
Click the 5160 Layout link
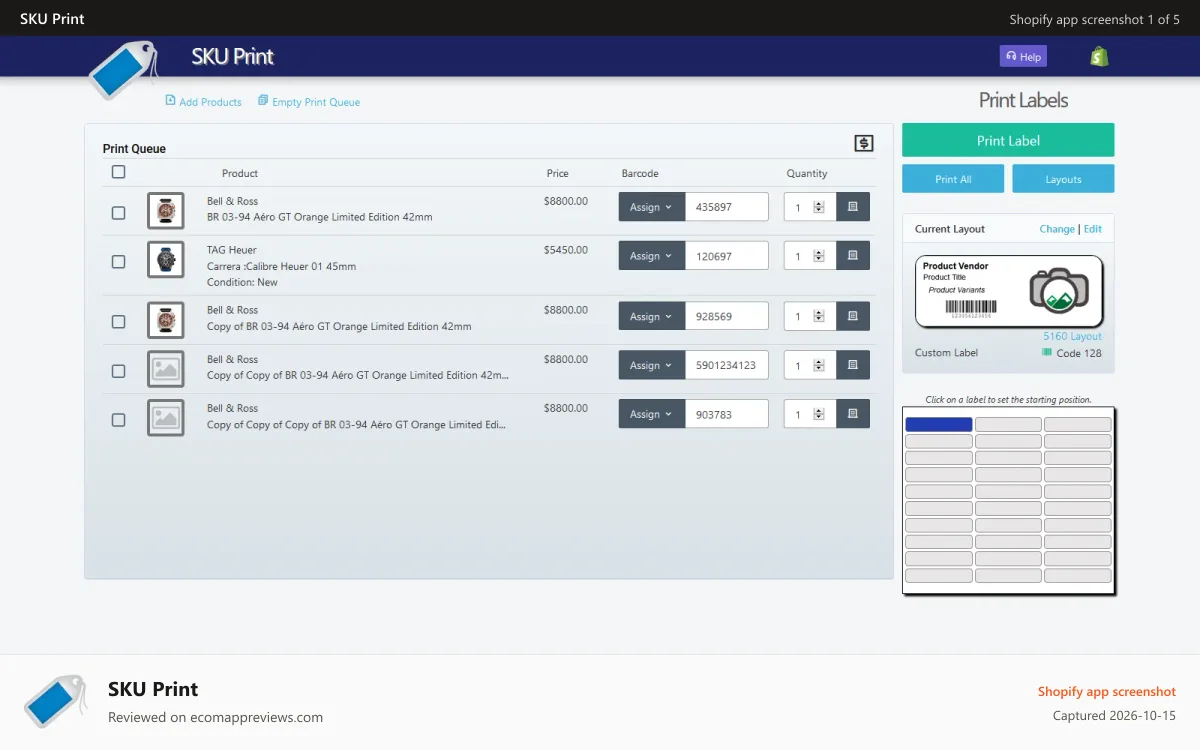(1072, 337)
